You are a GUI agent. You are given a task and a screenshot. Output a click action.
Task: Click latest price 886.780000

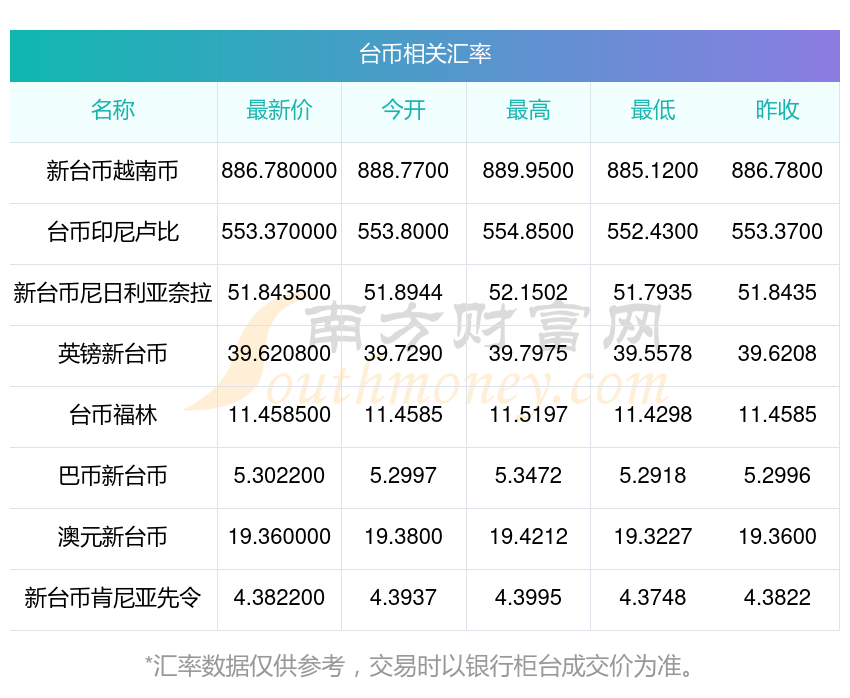click(279, 171)
